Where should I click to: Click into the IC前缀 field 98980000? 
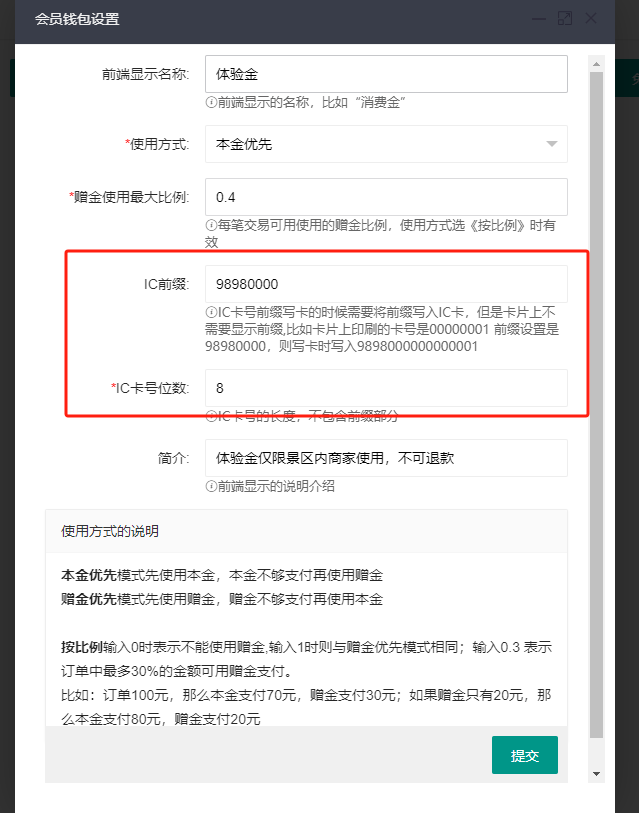[x=386, y=284]
